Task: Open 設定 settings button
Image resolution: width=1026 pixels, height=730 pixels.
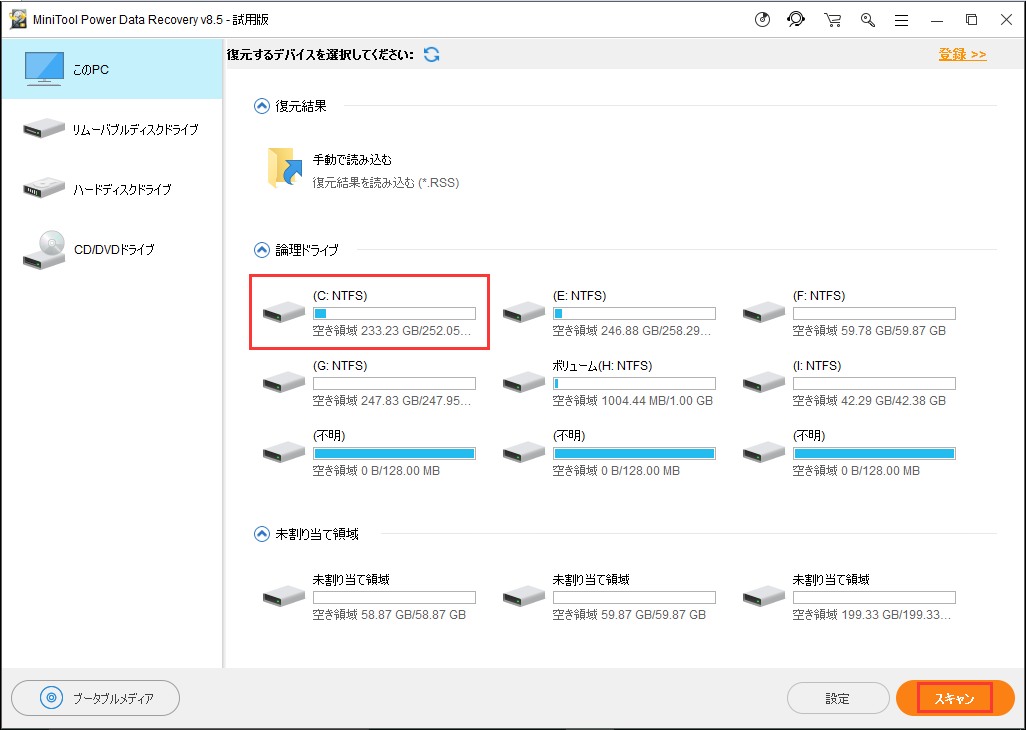Action: 837,698
